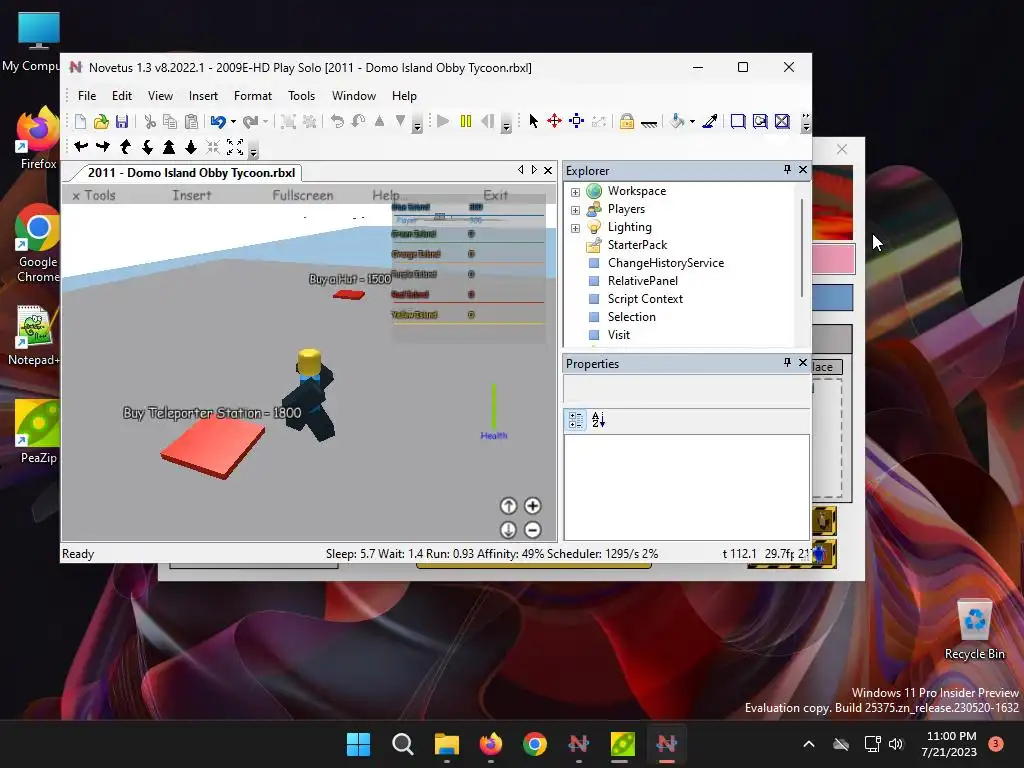This screenshot has height=768, width=1024.
Task: Click the Paste clipboard icon
Action: tap(191, 121)
